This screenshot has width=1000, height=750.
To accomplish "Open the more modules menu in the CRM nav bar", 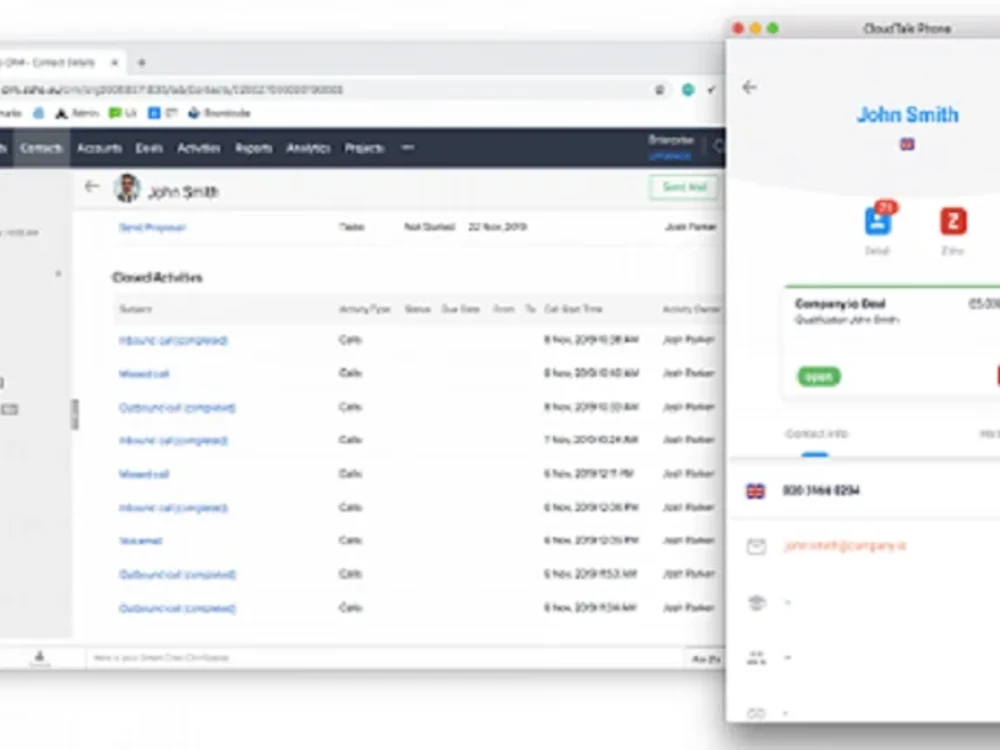I will pos(407,147).
